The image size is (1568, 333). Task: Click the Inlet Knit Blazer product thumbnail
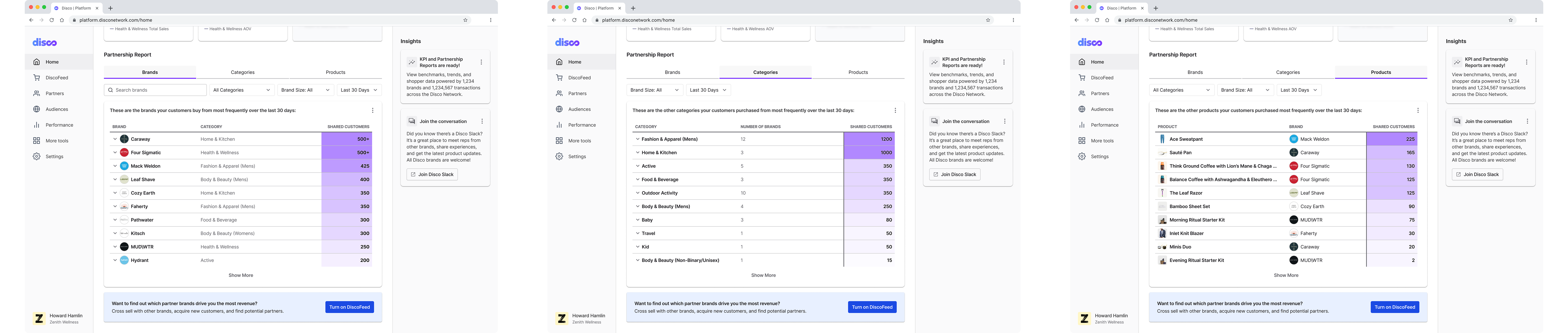coord(1162,234)
